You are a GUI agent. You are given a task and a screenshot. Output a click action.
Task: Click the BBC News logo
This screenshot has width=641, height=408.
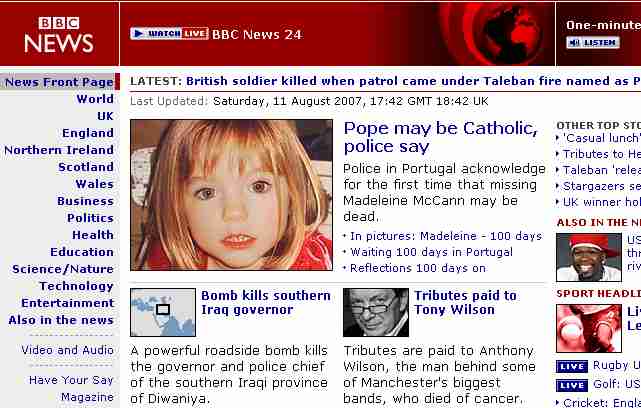(x=59, y=35)
